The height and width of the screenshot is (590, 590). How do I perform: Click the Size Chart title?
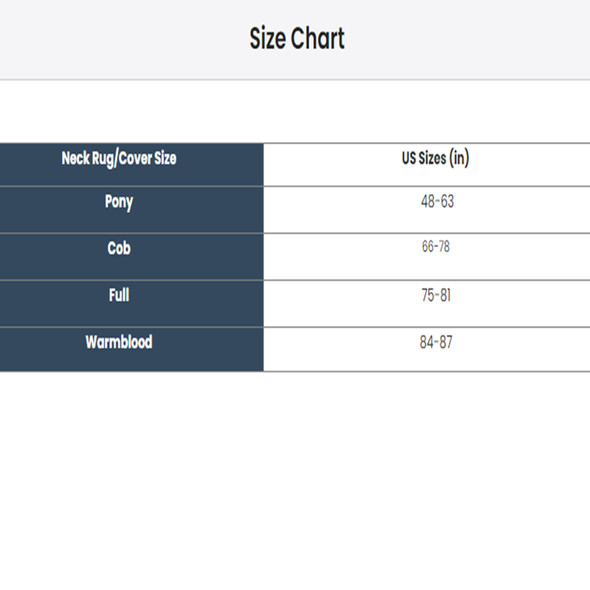pos(297,38)
